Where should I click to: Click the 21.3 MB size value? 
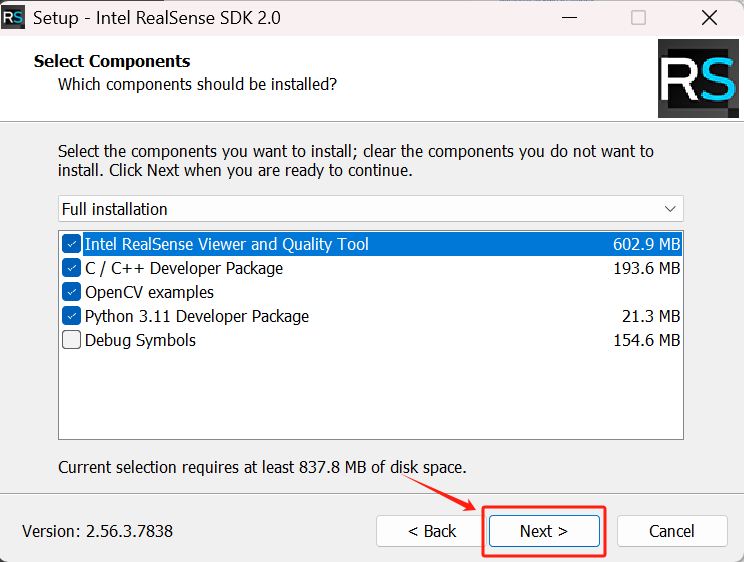point(651,316)
